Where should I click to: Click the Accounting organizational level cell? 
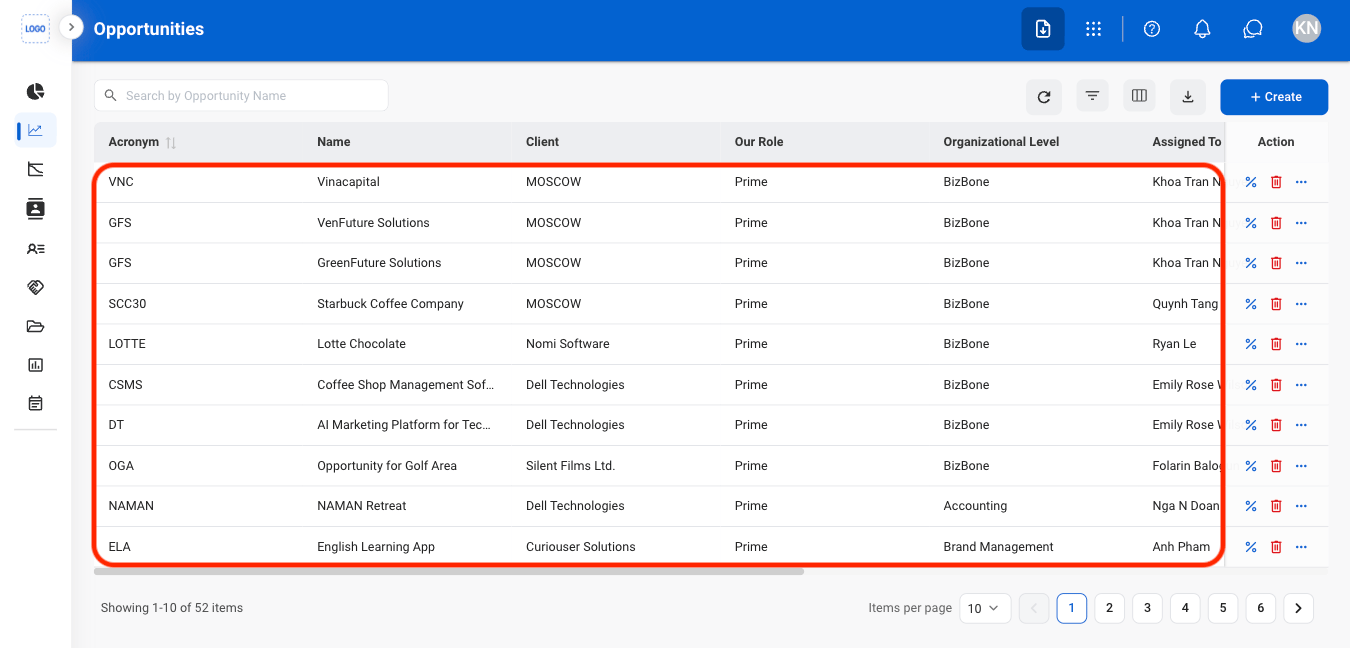click(975, 506)
